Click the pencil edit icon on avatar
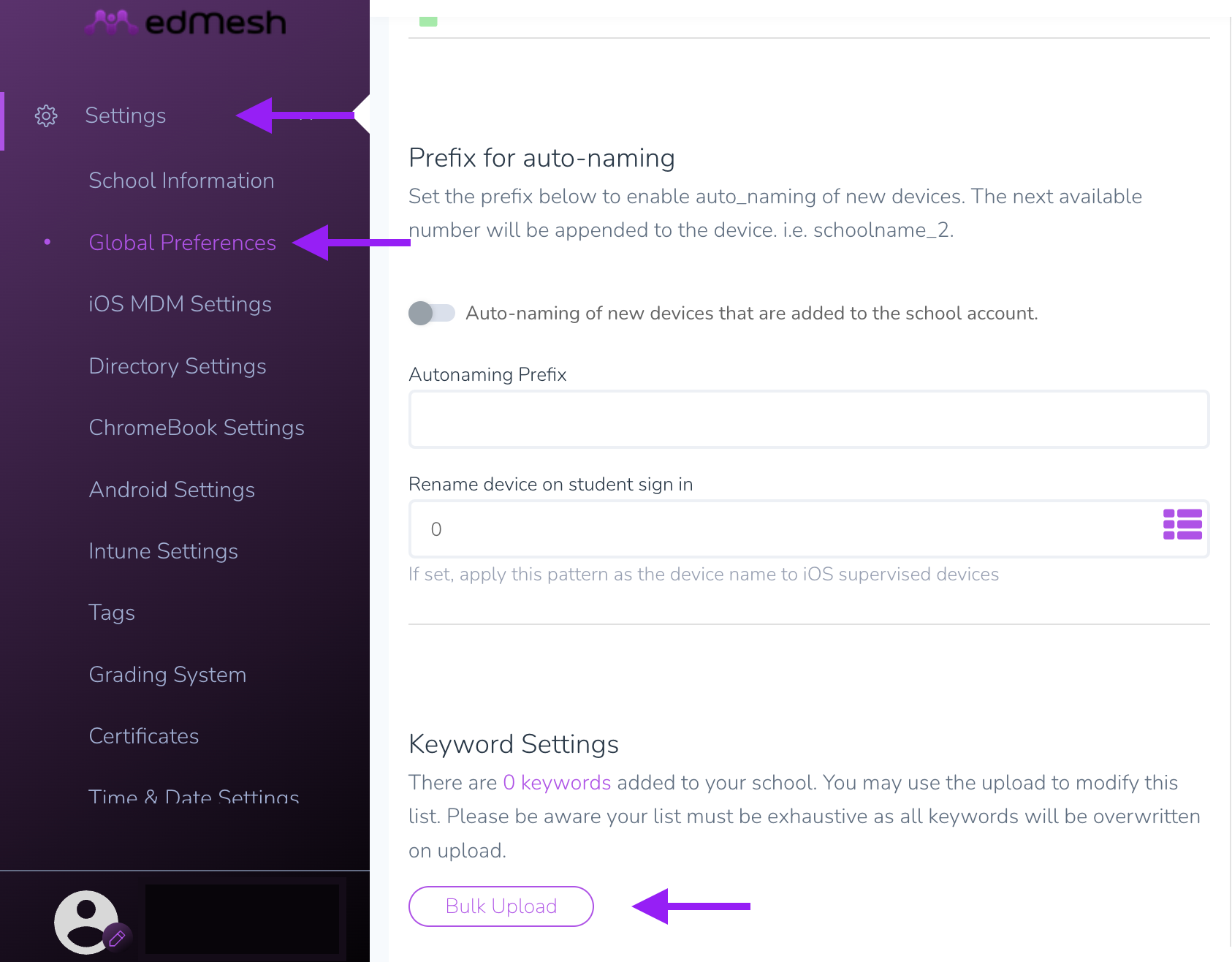This screenshot has height=962, width=1232. tap(117, 939)
